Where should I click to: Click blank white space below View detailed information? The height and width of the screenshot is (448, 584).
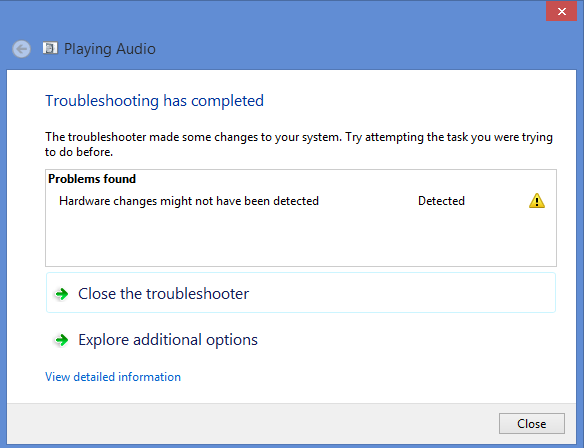(x=291, y=394)
